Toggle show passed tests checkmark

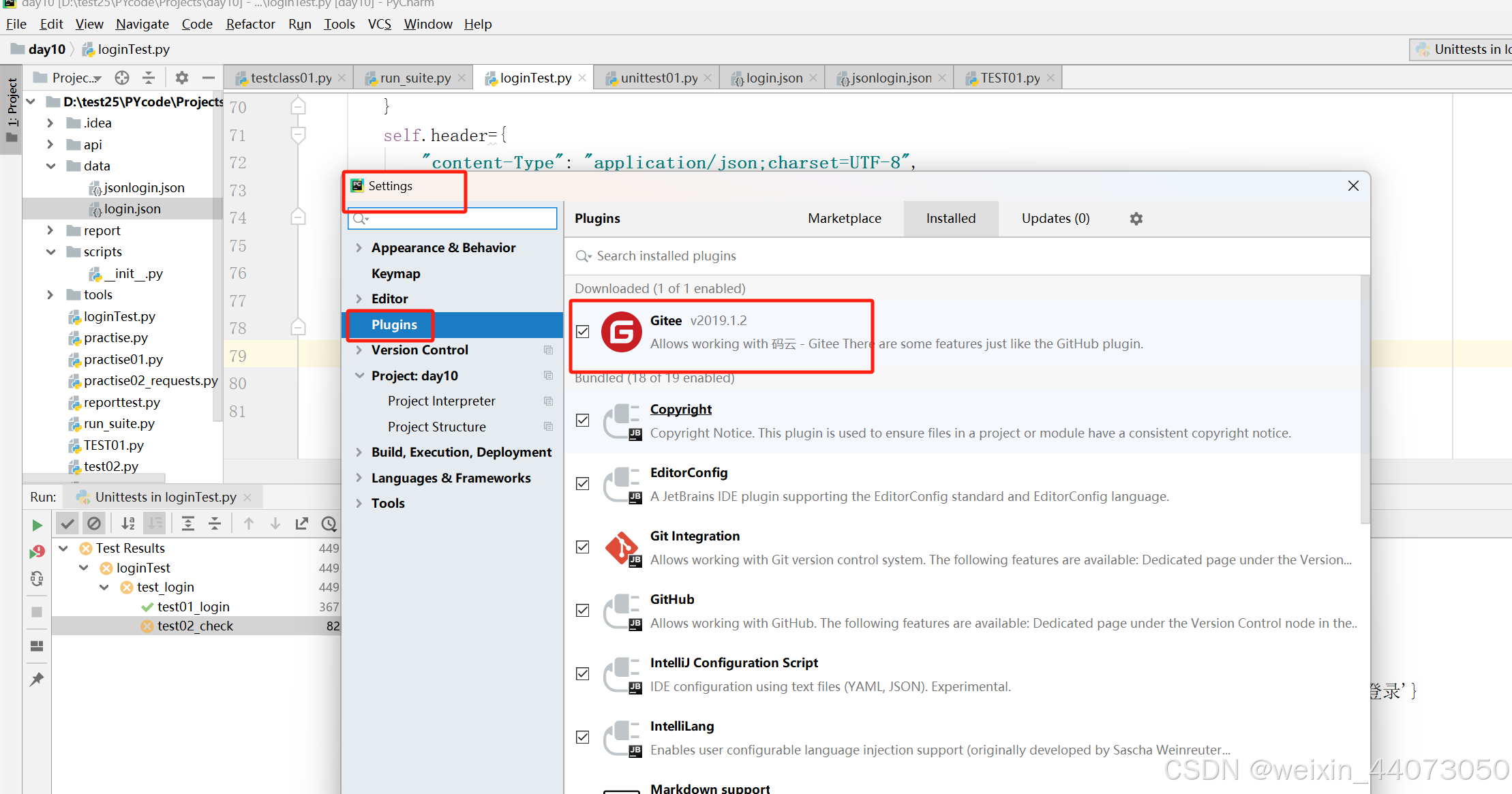click(67, 523)
